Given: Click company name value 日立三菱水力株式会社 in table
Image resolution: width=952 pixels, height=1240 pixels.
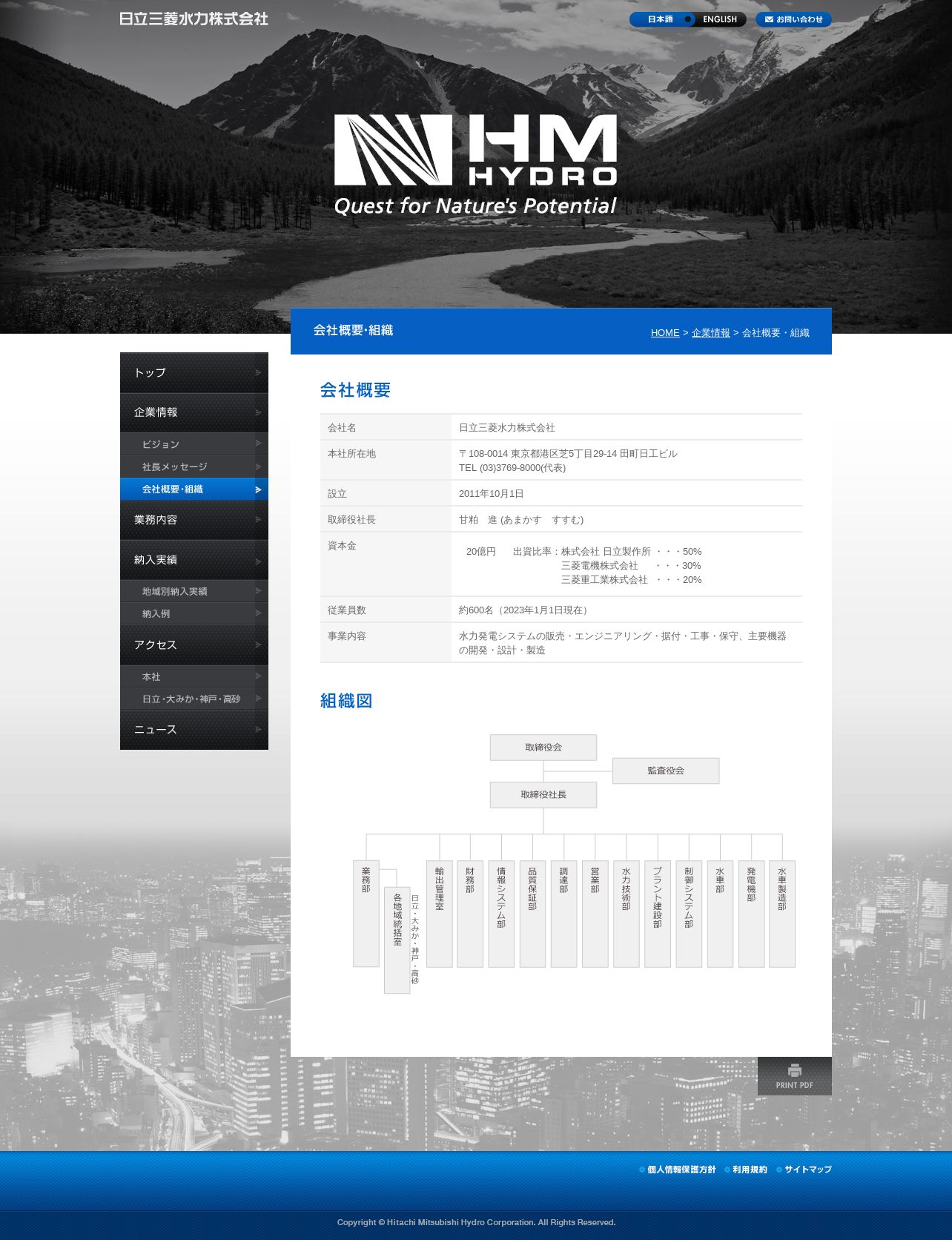Looking at the screenshot, I should point(507,428).
